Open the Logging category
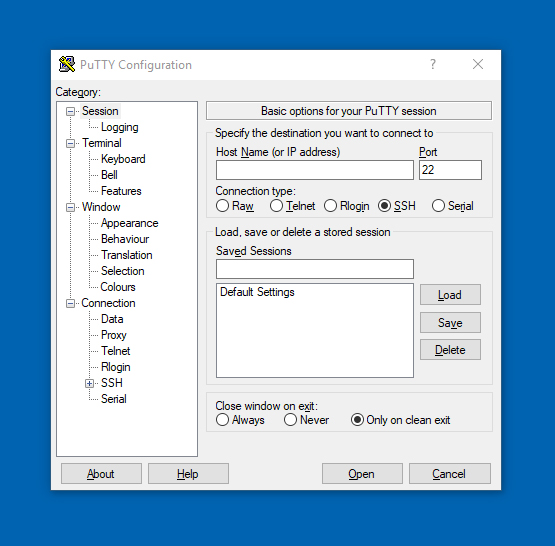The height and width of the screenshot is (546, 555). coord(120,127)
